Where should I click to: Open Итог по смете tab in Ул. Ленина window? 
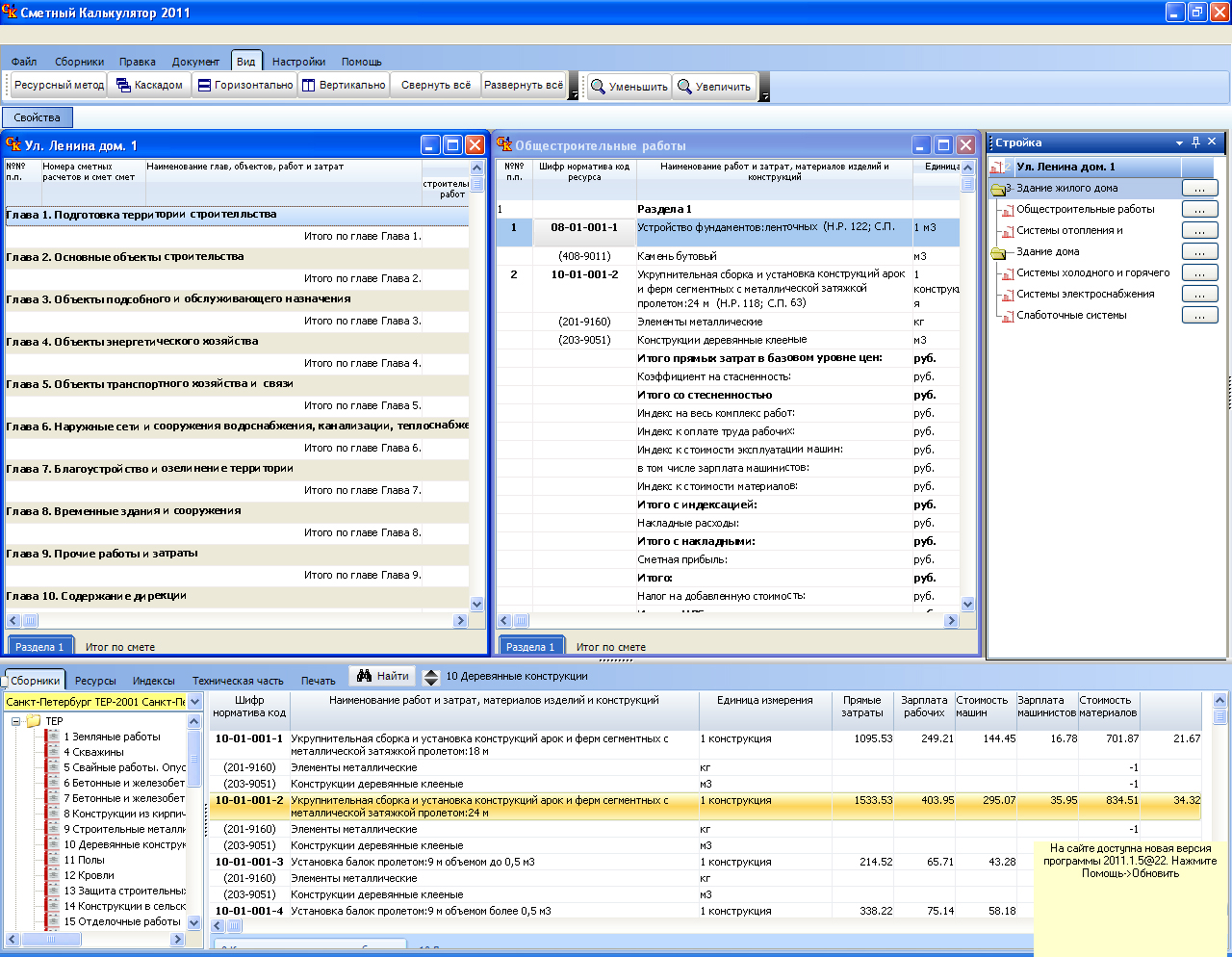click(x=119, y=647)
